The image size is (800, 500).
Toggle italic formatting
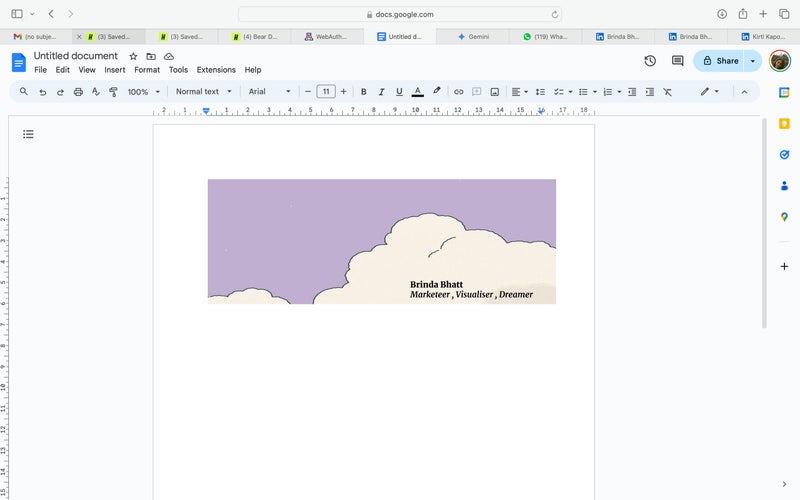click(381, 92)
